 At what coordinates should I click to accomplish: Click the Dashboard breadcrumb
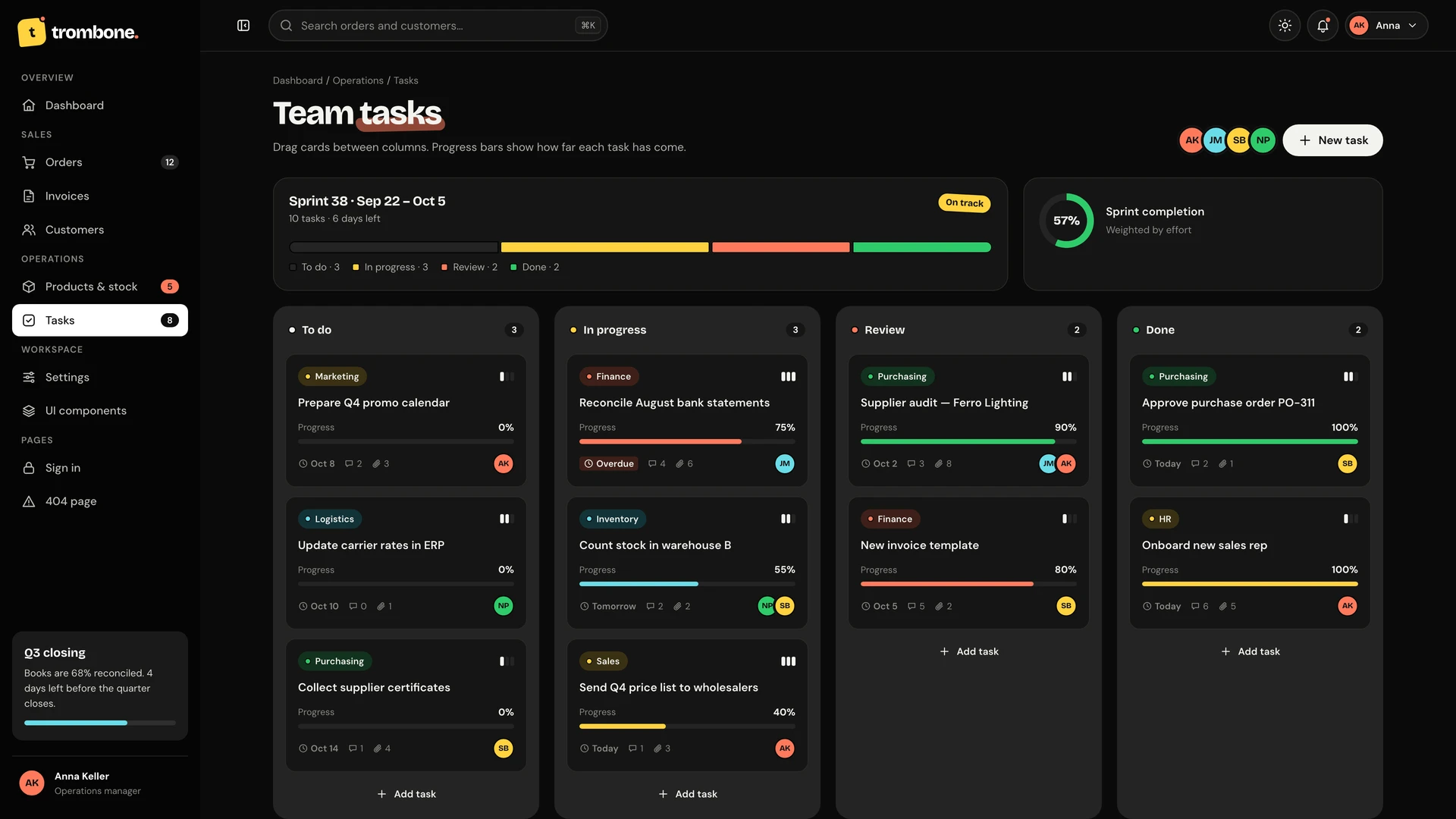pyautogui.click(x=297, y=80)
